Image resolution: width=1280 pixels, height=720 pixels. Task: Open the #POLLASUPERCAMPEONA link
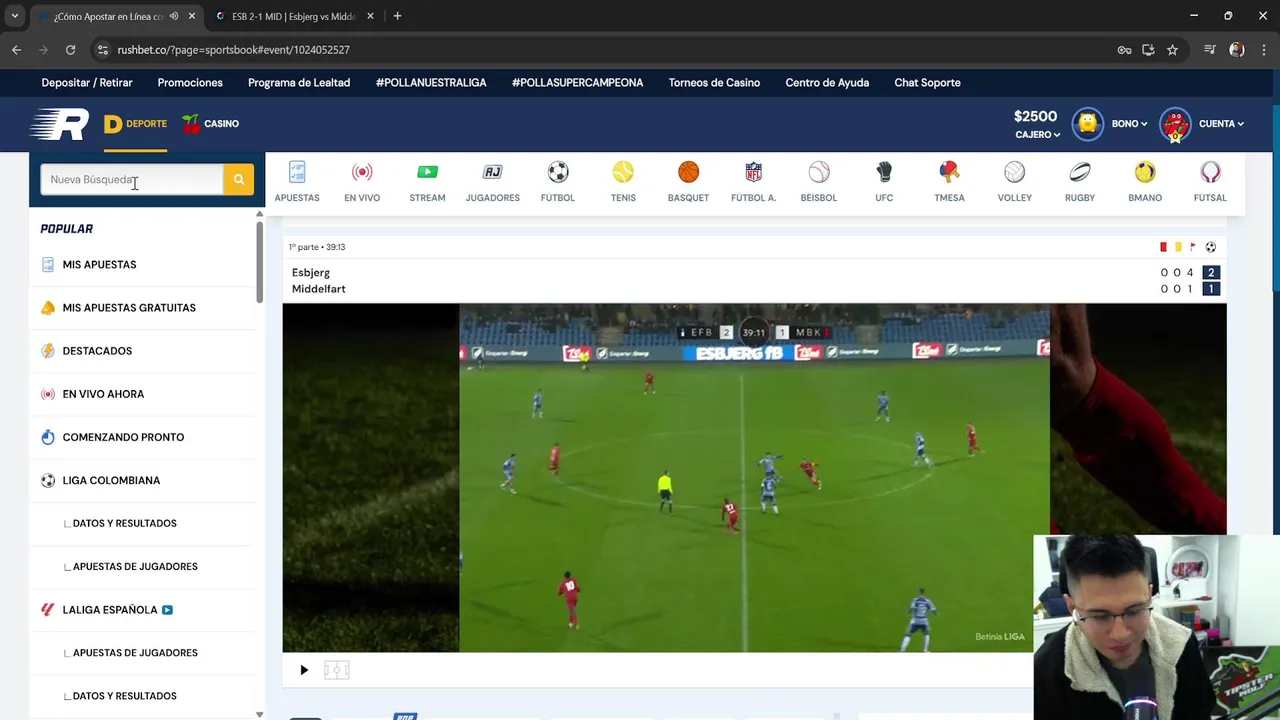click(577, 83)
